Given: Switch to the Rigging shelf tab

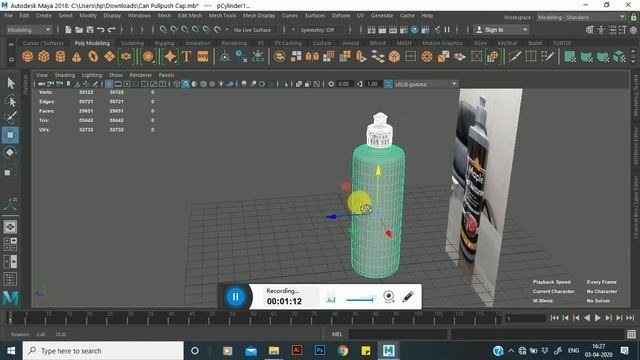Looking at the screenshot, I should 164,43.
